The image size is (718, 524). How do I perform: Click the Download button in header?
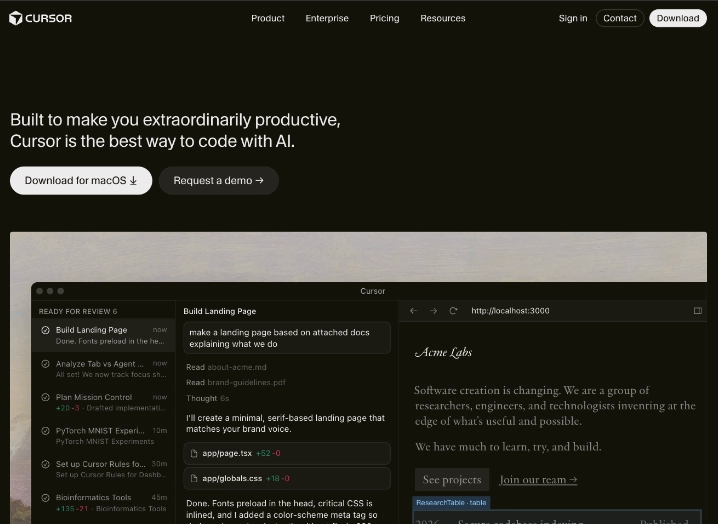(678, 18)
